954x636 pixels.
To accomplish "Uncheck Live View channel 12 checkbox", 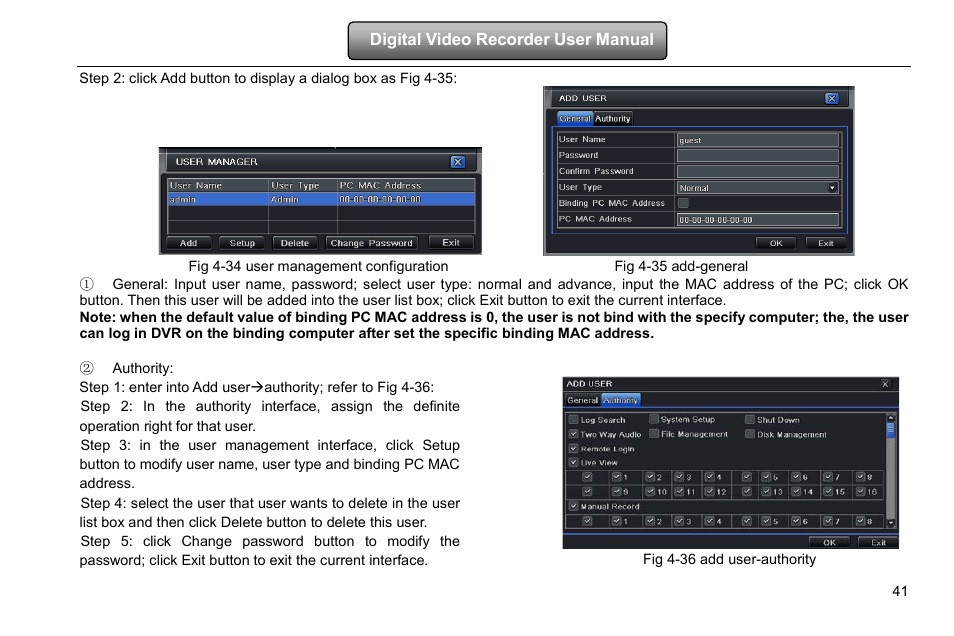I will click(710, 492).
